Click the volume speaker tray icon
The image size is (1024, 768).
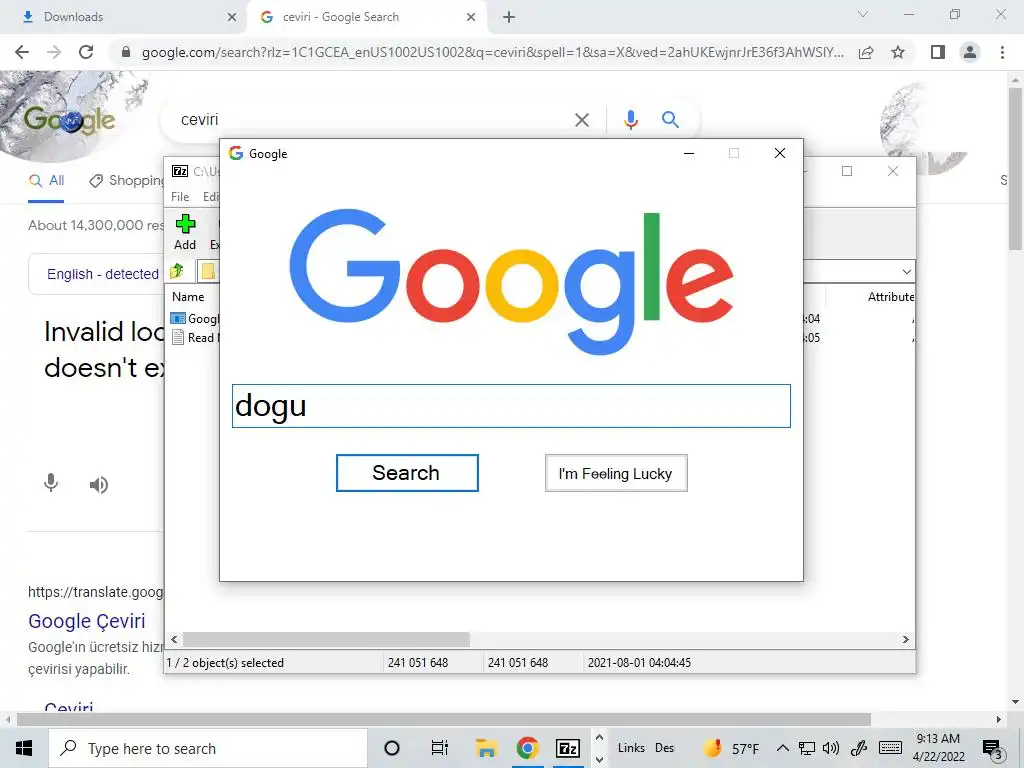[x=831, y=748]
